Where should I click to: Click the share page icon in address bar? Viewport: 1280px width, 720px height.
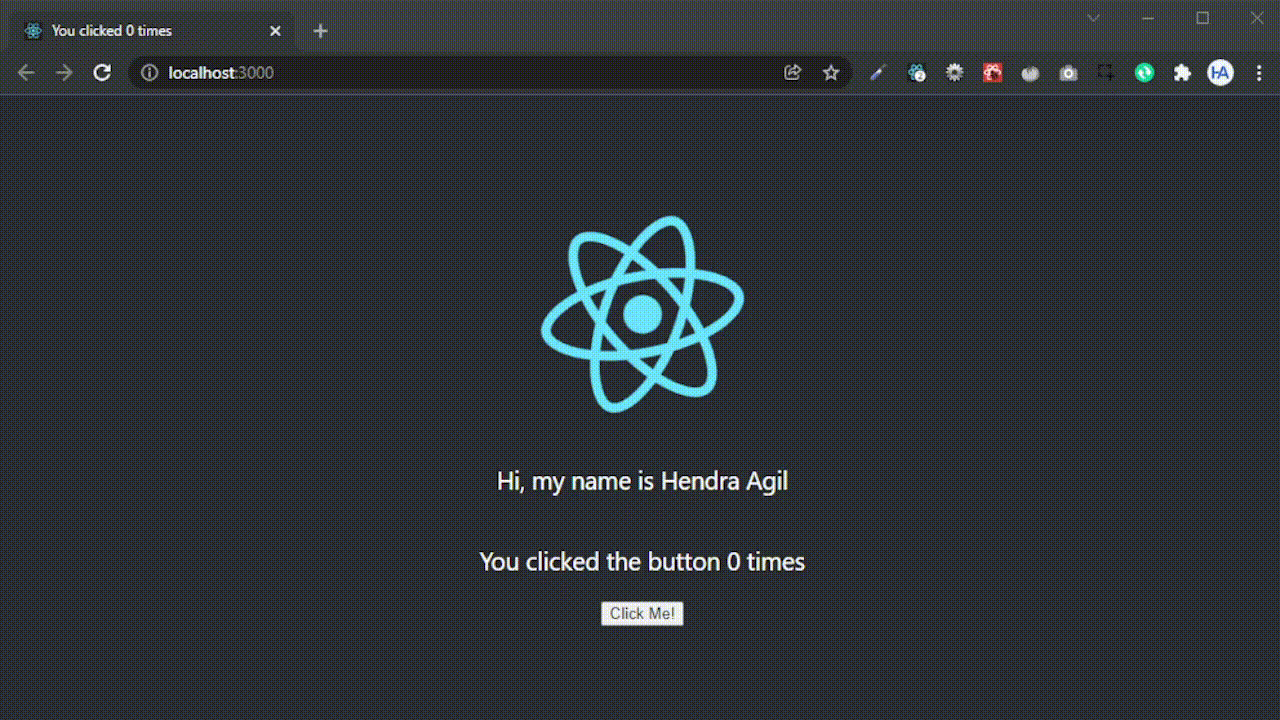tap(792, 73)
